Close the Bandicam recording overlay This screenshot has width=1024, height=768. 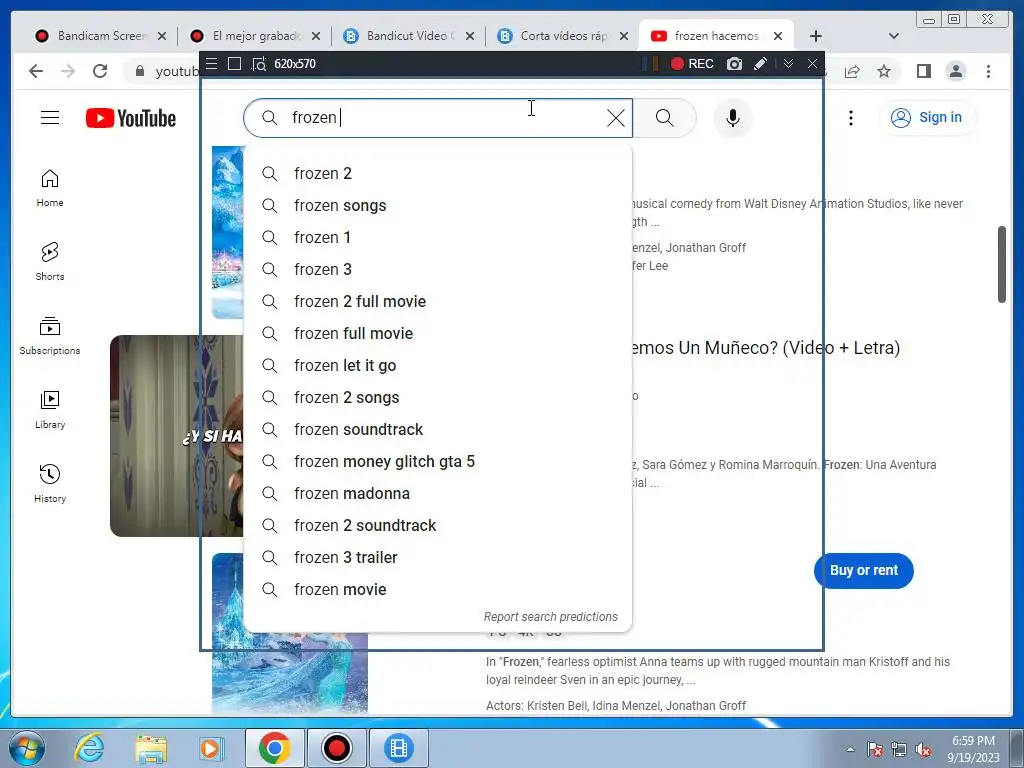pyautogui.click(x=812, y=64)
